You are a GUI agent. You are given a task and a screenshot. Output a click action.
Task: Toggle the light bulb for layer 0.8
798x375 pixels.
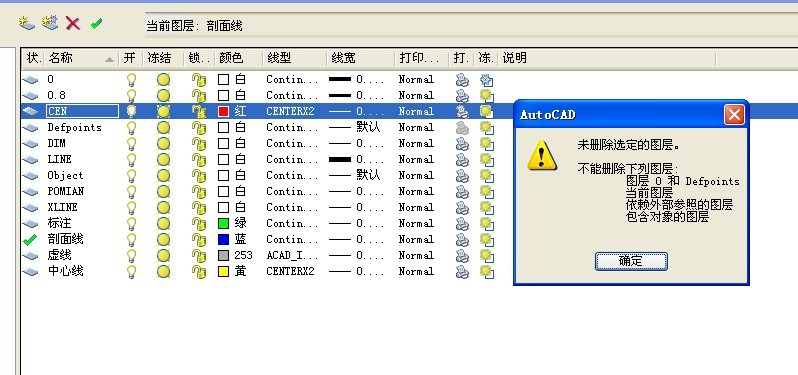131,95
